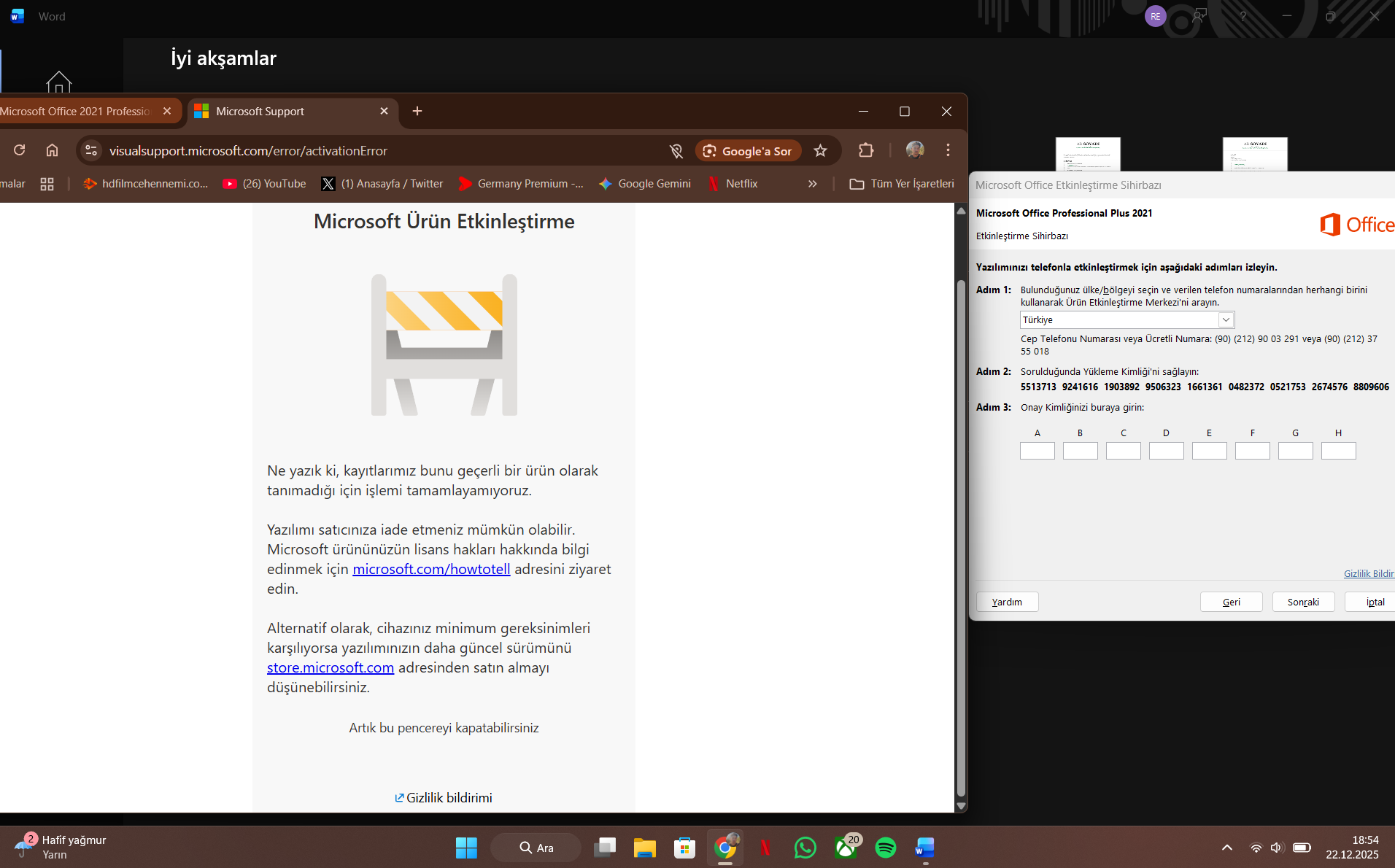Open Germany Premium bookmark

point(521,184)
